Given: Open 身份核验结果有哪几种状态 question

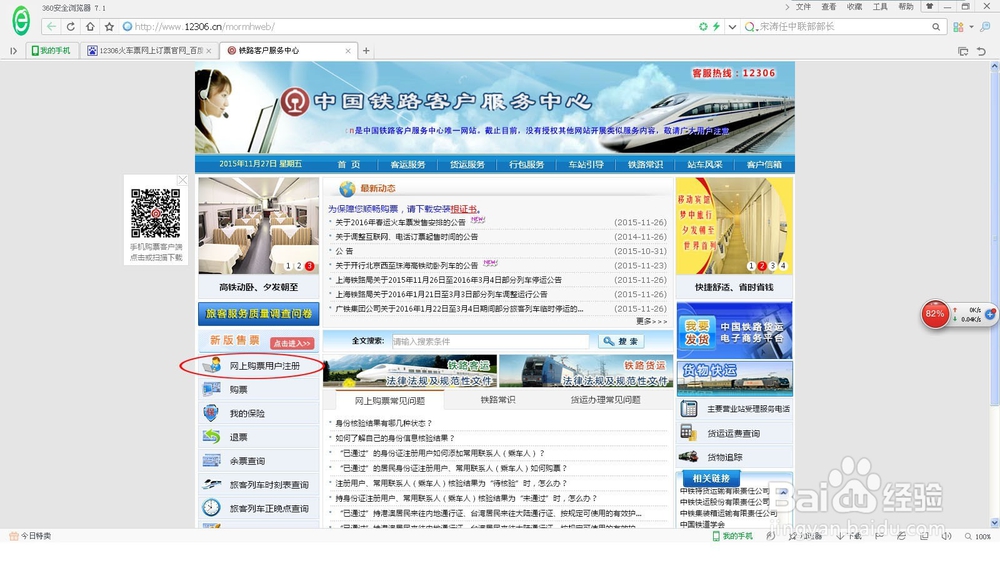Looking at the screenshot, I should (x=384, y=423).
